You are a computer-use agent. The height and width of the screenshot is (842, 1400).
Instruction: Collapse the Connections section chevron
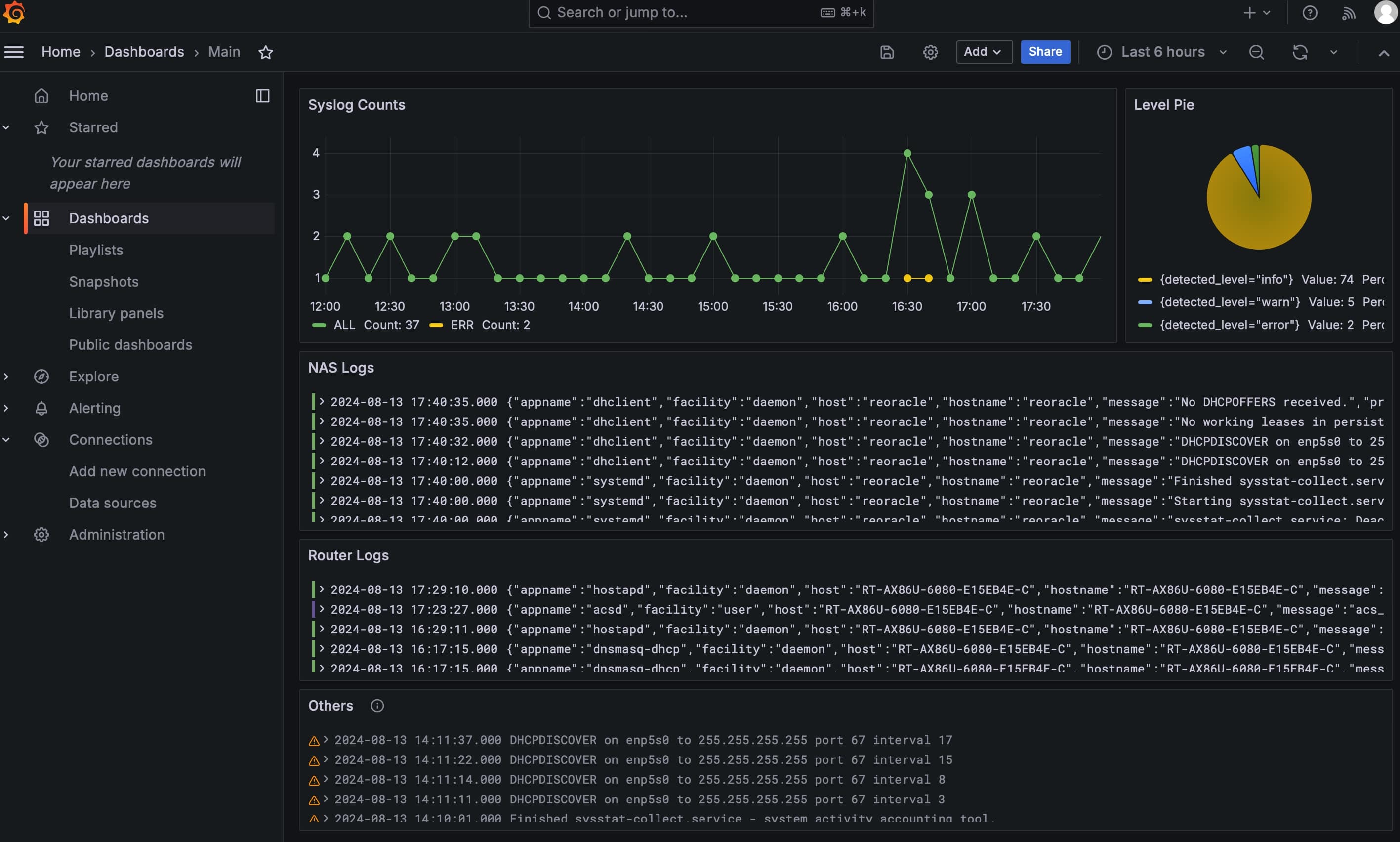tap(6, 440)
